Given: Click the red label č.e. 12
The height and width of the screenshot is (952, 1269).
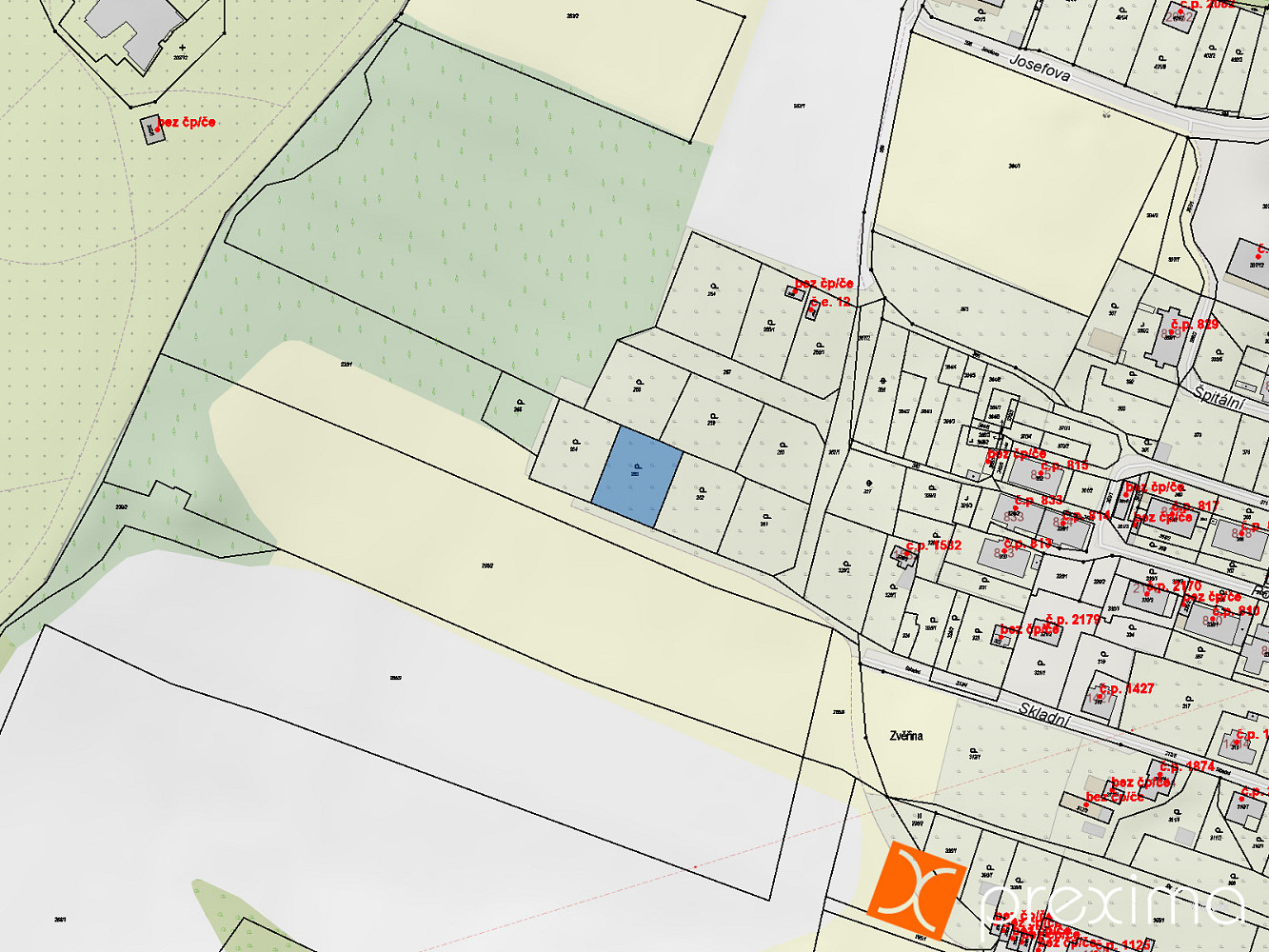Looking at the screenshot, I should point(830,301).
